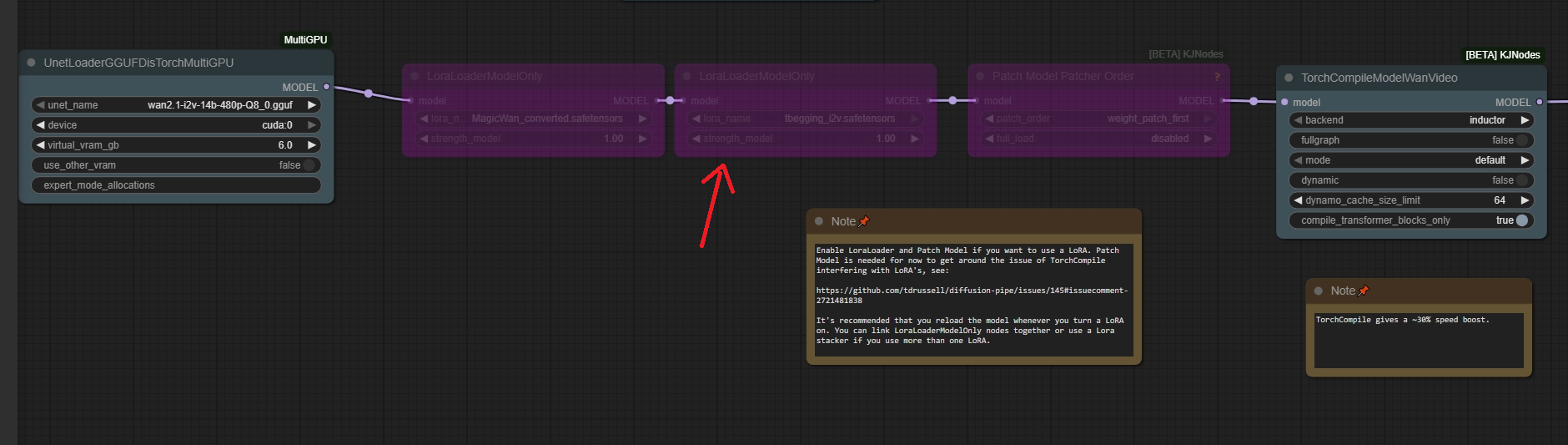This screenshot has height=445, width=1568.
Task: Collapse the LoRA Note using its dot
Action: pos(819,221)
